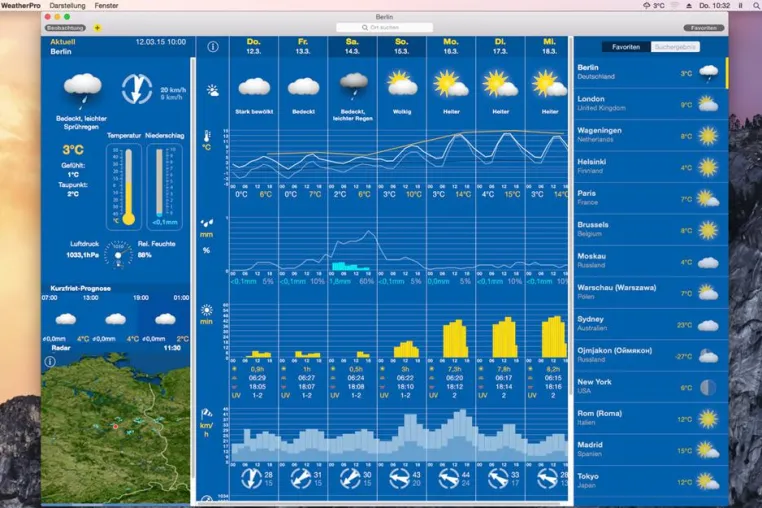The image size is (762, 508).
Task: Click Monday's Heiter sun icon
Action: coord(451,84)
